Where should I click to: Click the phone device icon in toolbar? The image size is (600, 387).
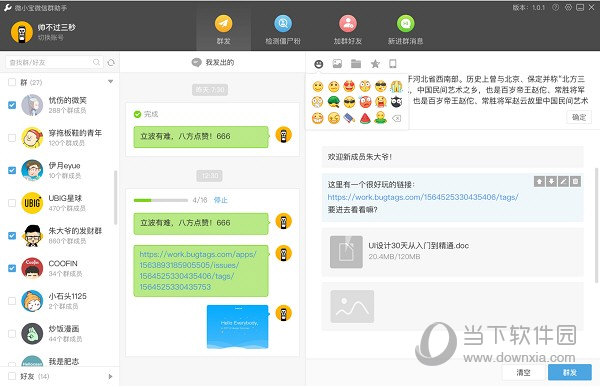[x=393, y=64]
